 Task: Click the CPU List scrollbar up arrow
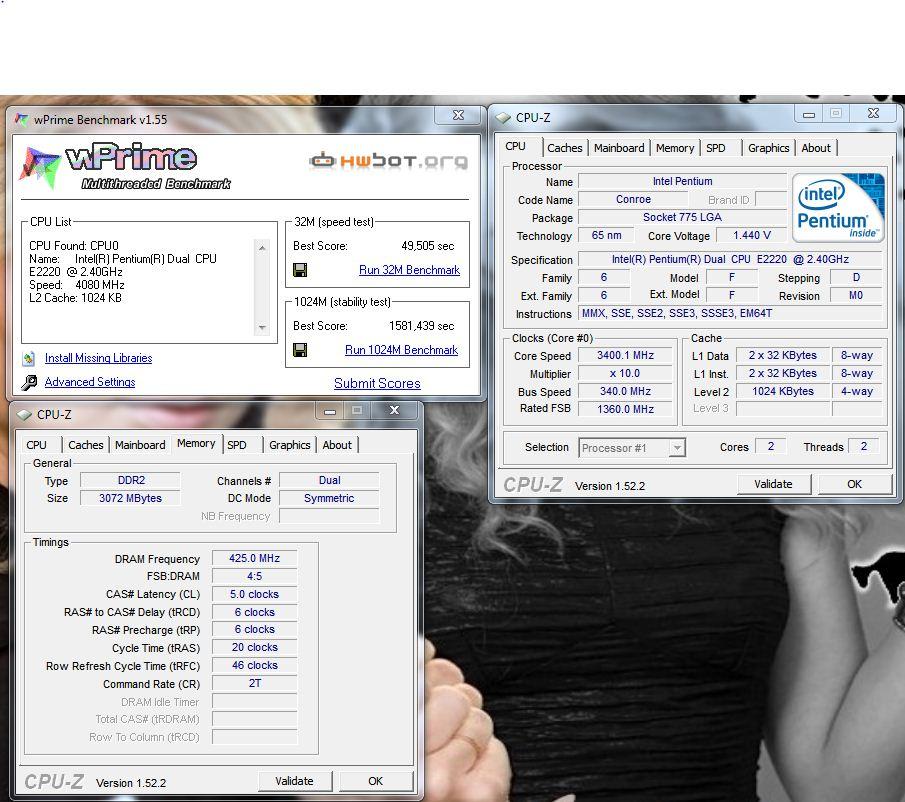pos(262,248)
